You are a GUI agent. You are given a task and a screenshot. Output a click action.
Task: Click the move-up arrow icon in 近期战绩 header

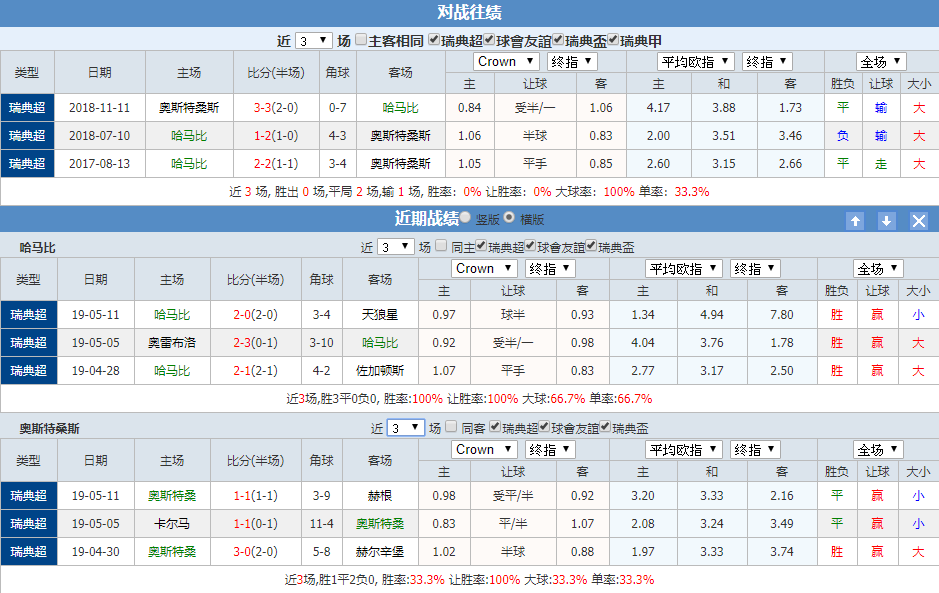point(855,220)
